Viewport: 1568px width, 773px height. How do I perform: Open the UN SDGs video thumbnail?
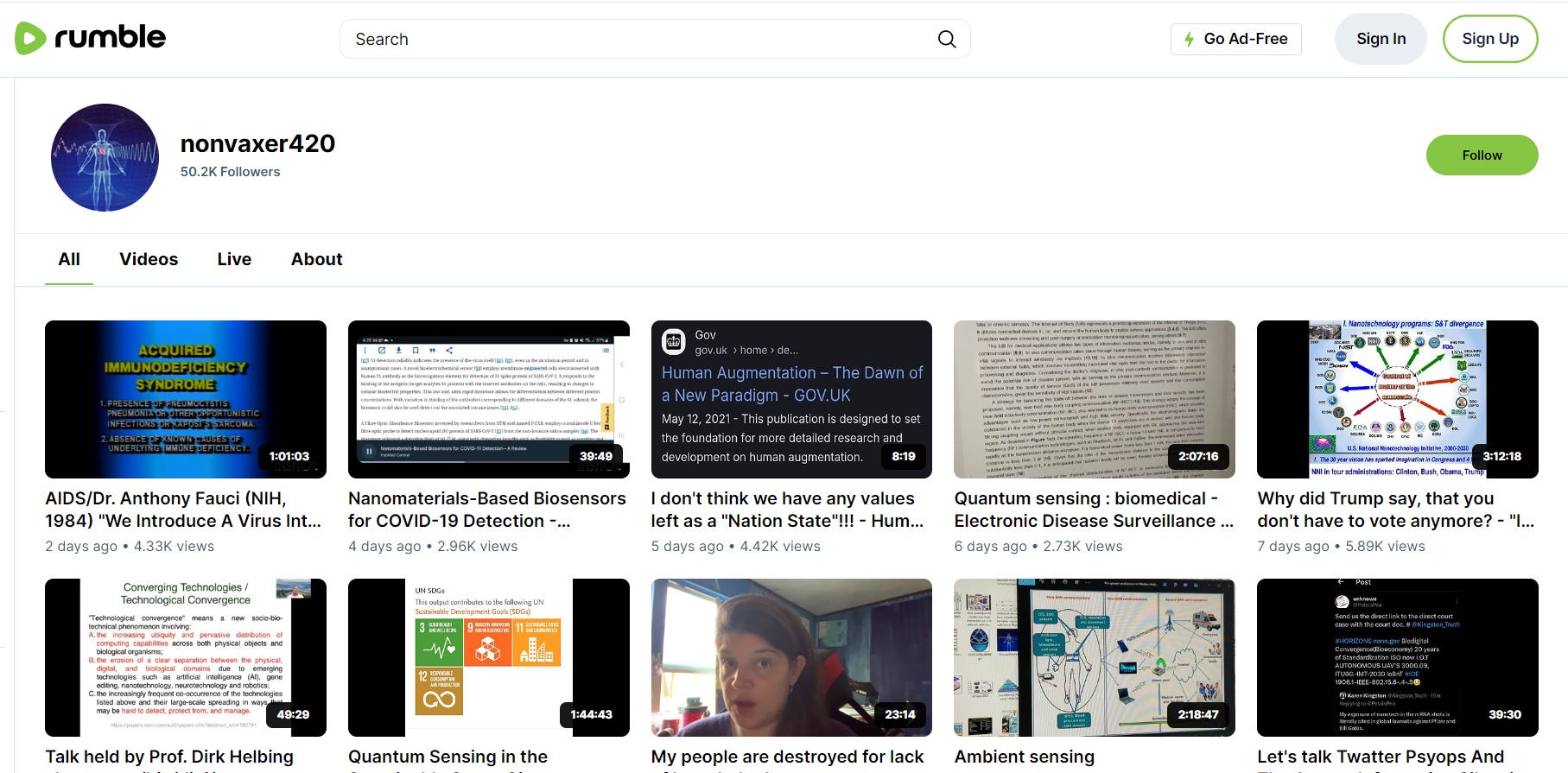[488, 657]
